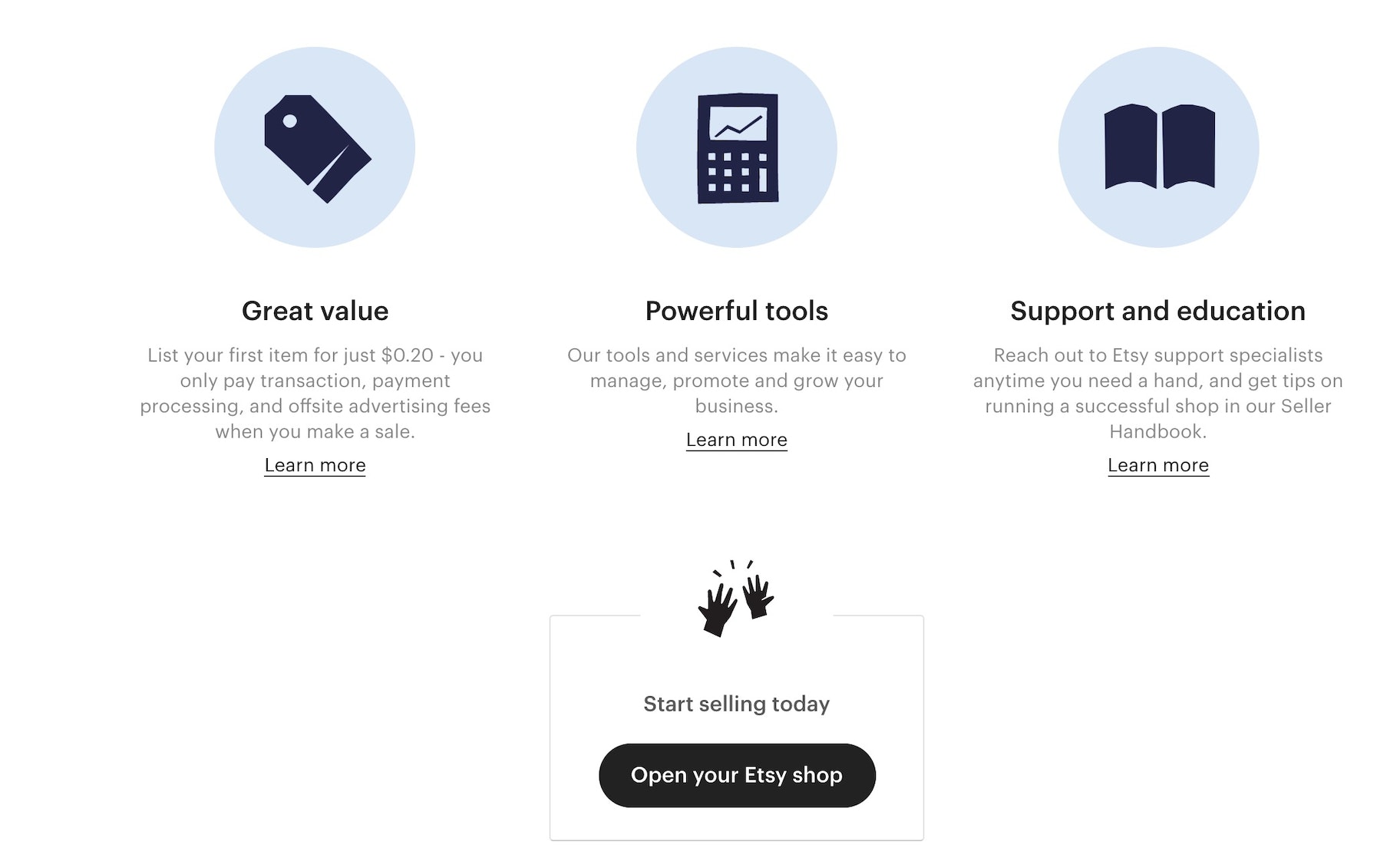Click the calculator icon's keypad
The width and height of the screenshot is (1400, 868).
736,173
